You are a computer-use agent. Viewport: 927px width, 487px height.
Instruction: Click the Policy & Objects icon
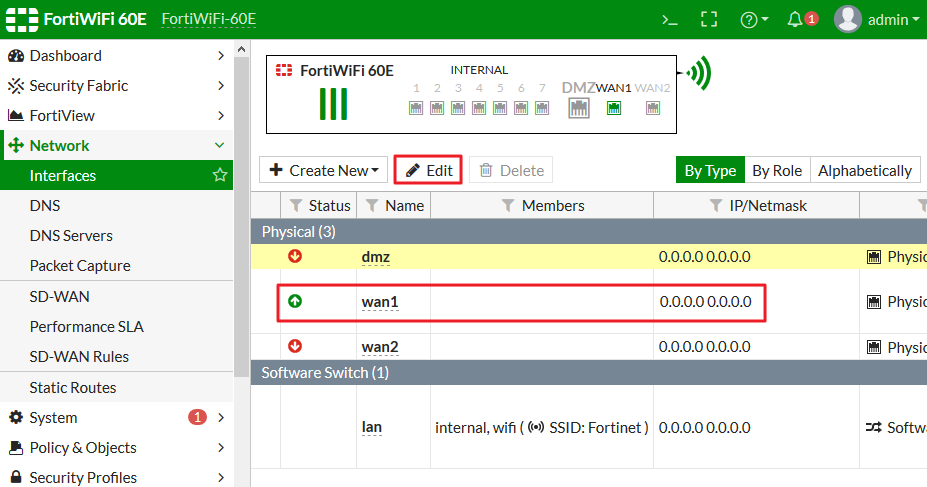tap(16, 448)
